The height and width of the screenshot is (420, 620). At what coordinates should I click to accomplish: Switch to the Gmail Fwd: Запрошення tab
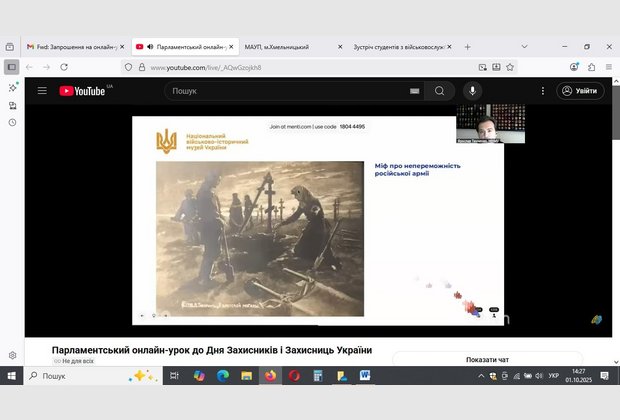(72, 46)
